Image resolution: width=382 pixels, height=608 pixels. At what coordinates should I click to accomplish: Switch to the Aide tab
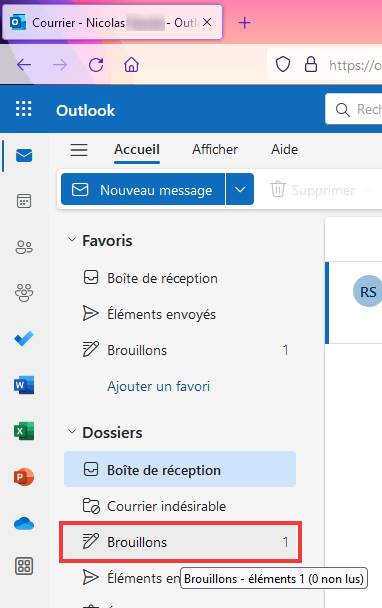[285, 150]
